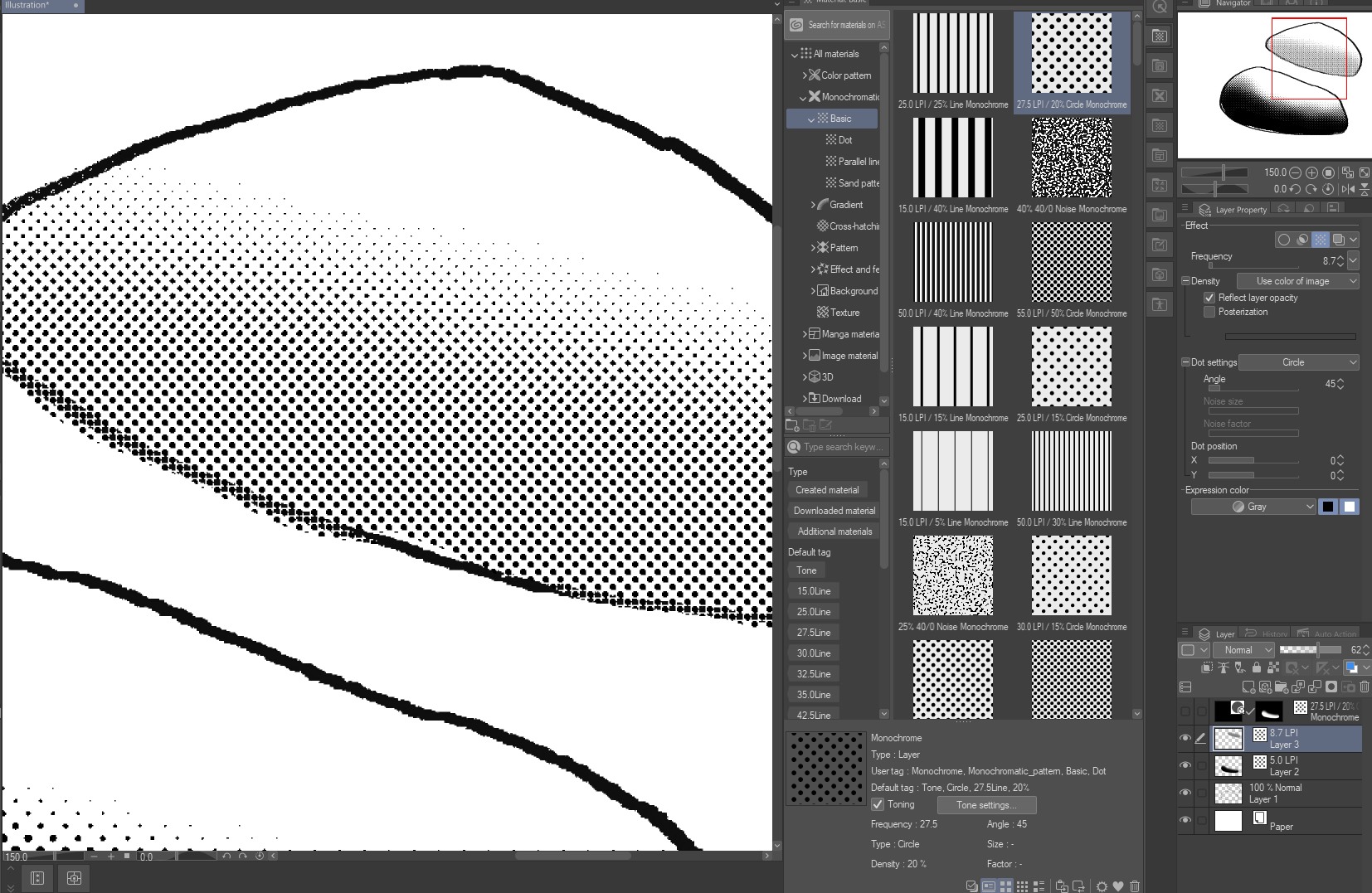Open the Dot settings Circle dropdown
The width and height of the screenshot is (1372, 893).
[1298, 362]
